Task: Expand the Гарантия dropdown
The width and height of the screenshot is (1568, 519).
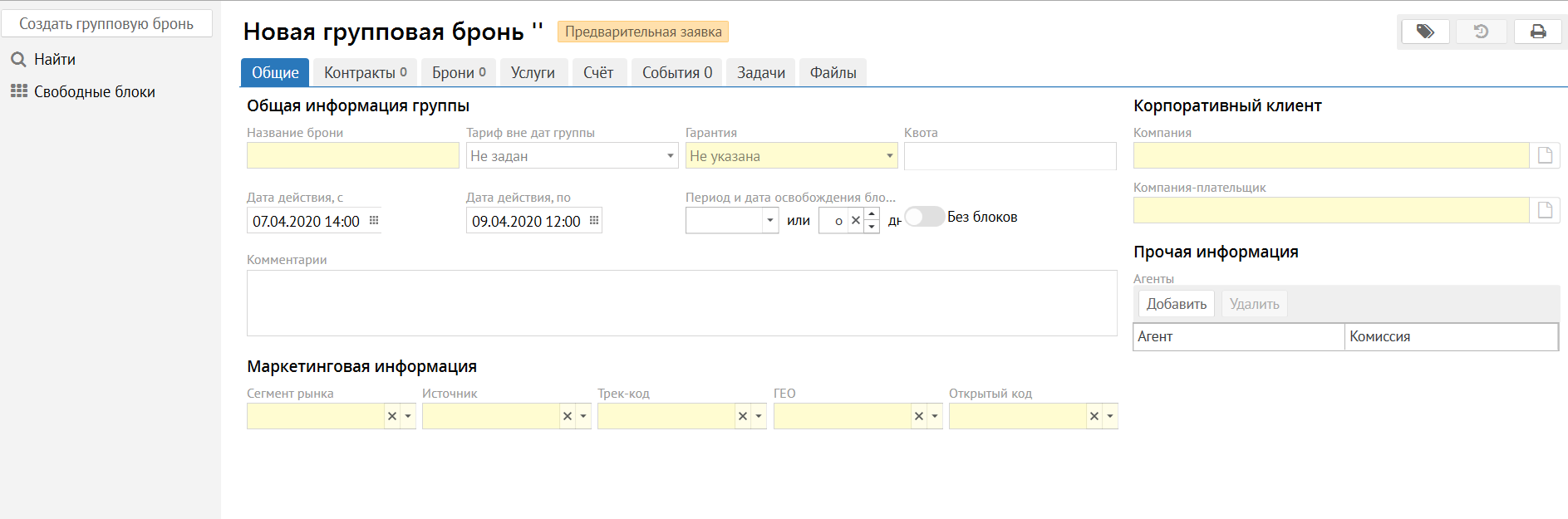Action: (x=889, y=156)
